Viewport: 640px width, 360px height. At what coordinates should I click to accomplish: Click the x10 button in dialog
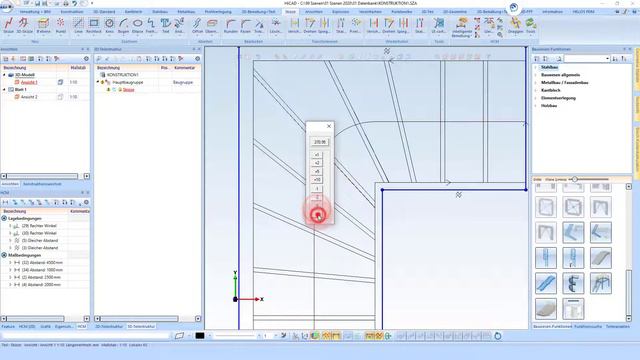317,180
